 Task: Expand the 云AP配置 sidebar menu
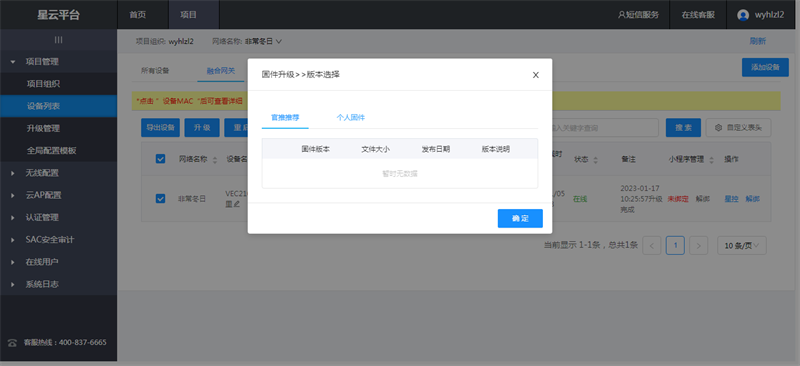(x=59, y=195)
